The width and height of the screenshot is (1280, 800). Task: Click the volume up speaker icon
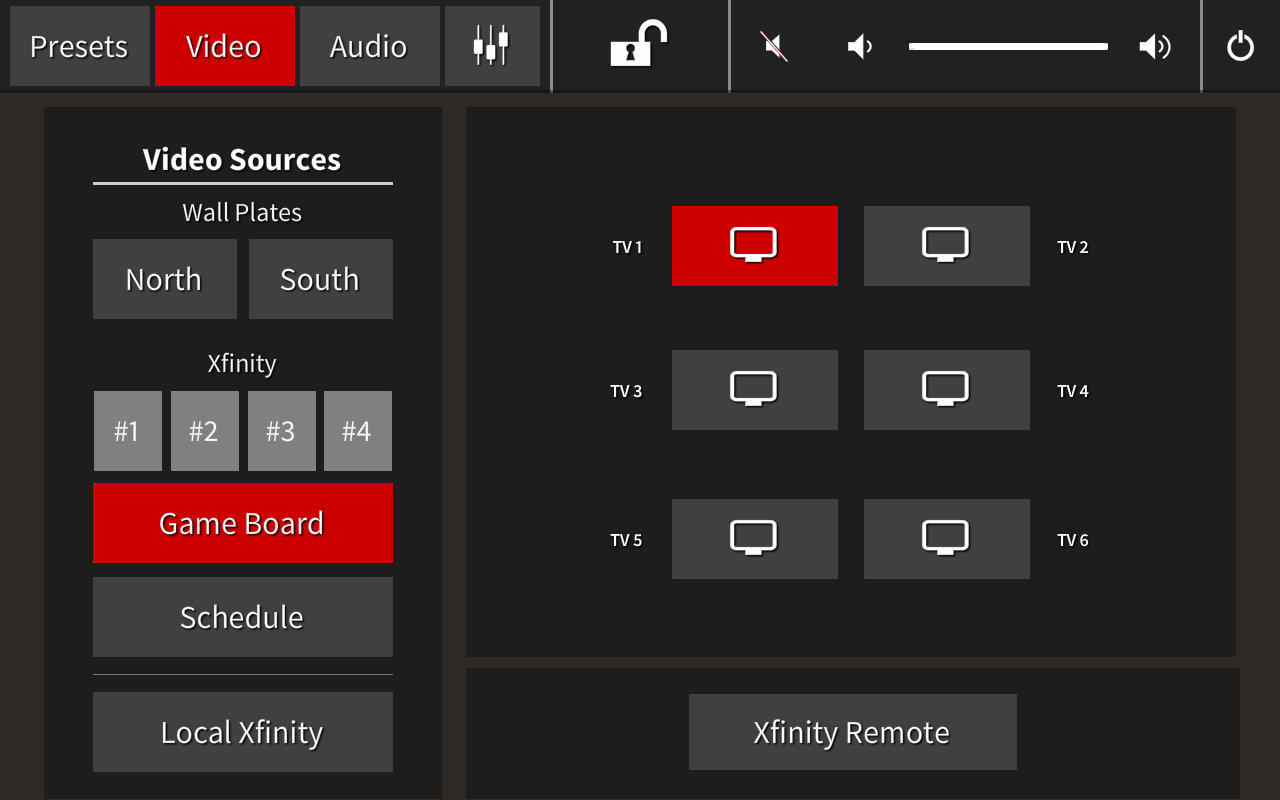(1155, 47)
